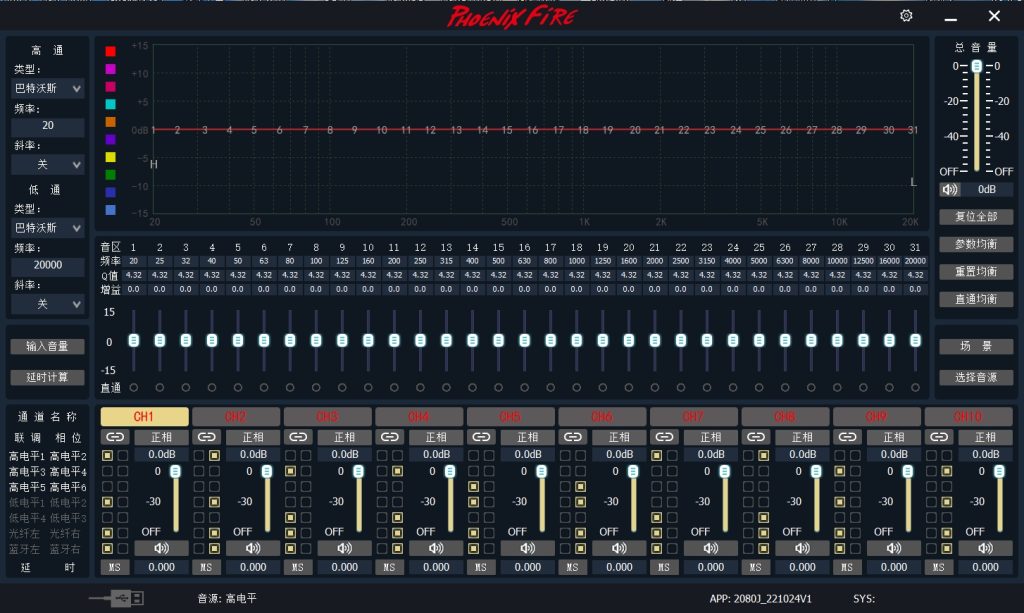1024x613 pixels.
Task: Toggle the CH7 link icon
Action: (664, 437)
